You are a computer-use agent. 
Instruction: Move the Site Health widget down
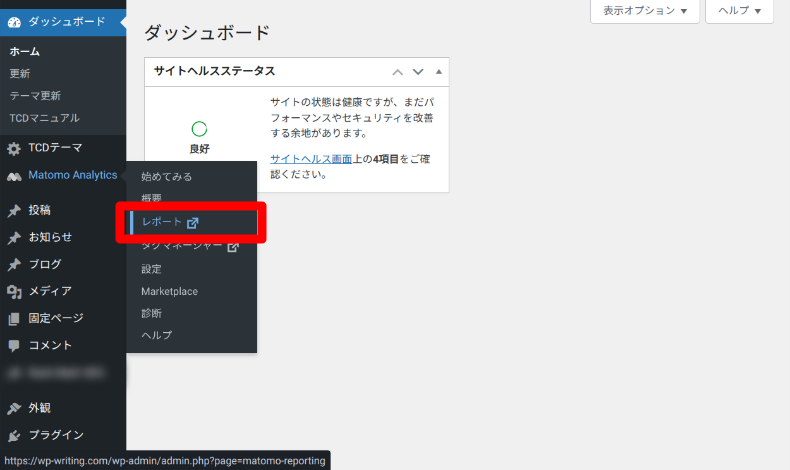pos(418,72)
